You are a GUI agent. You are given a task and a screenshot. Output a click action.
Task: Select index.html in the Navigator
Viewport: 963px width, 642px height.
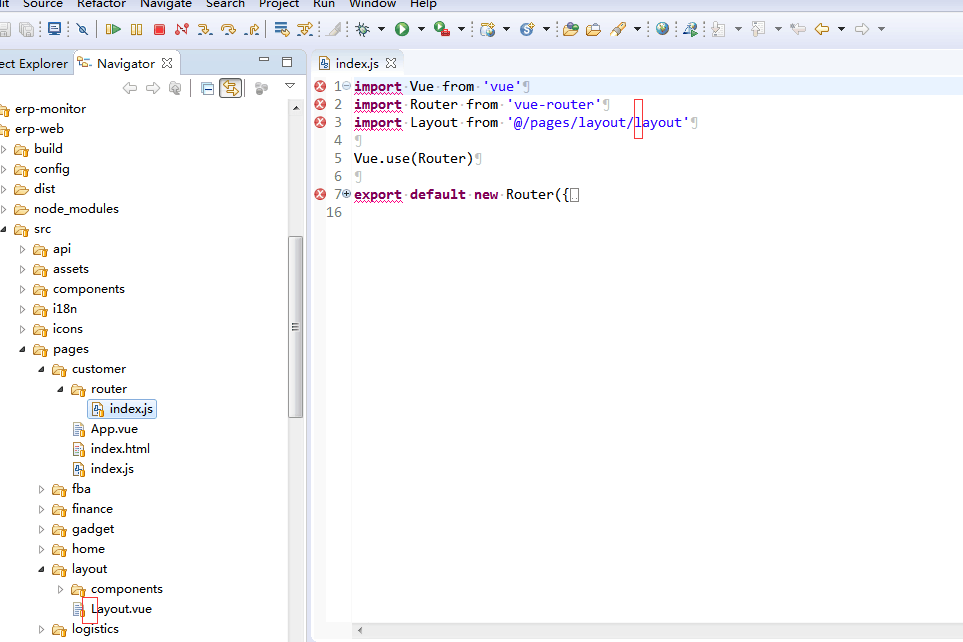(x=111, y=449)
